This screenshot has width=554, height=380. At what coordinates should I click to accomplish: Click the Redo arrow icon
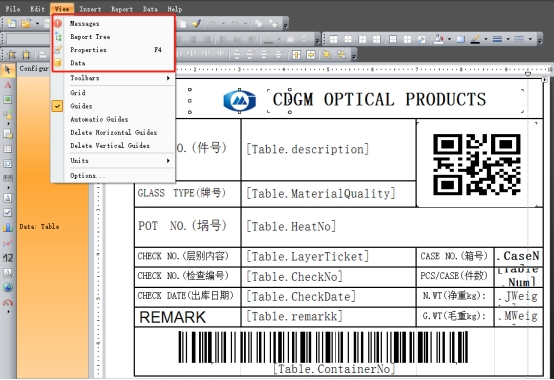click(x=235, y=24)
